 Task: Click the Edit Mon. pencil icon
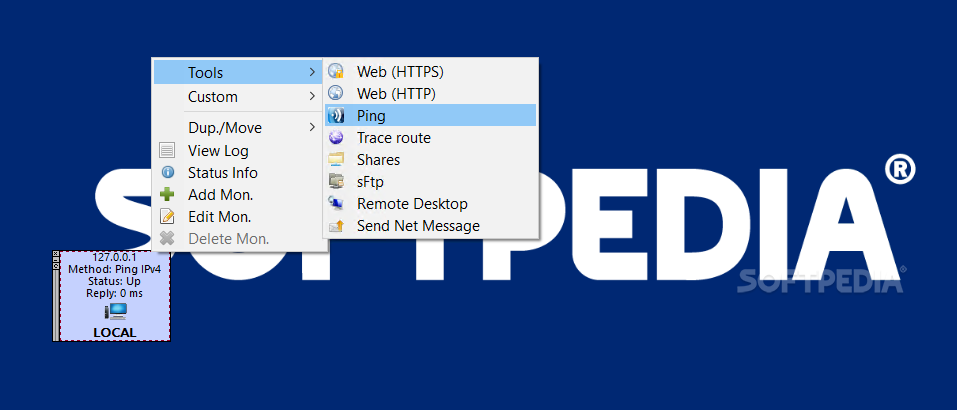167,217
